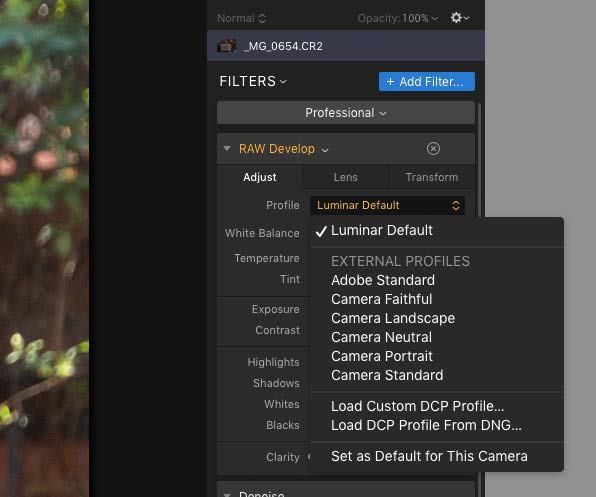
Task: Click the Blacks label
Action: click(x=283, y=425)
